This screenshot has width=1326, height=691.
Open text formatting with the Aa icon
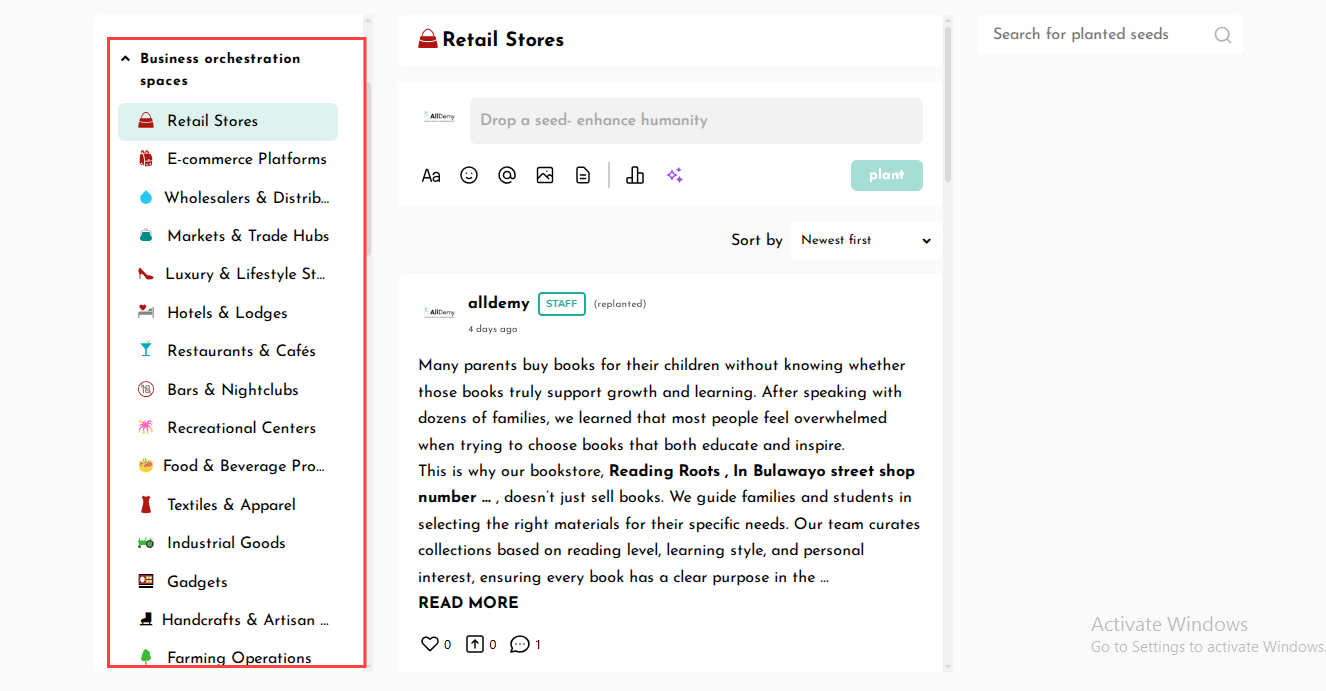point(431,176)
